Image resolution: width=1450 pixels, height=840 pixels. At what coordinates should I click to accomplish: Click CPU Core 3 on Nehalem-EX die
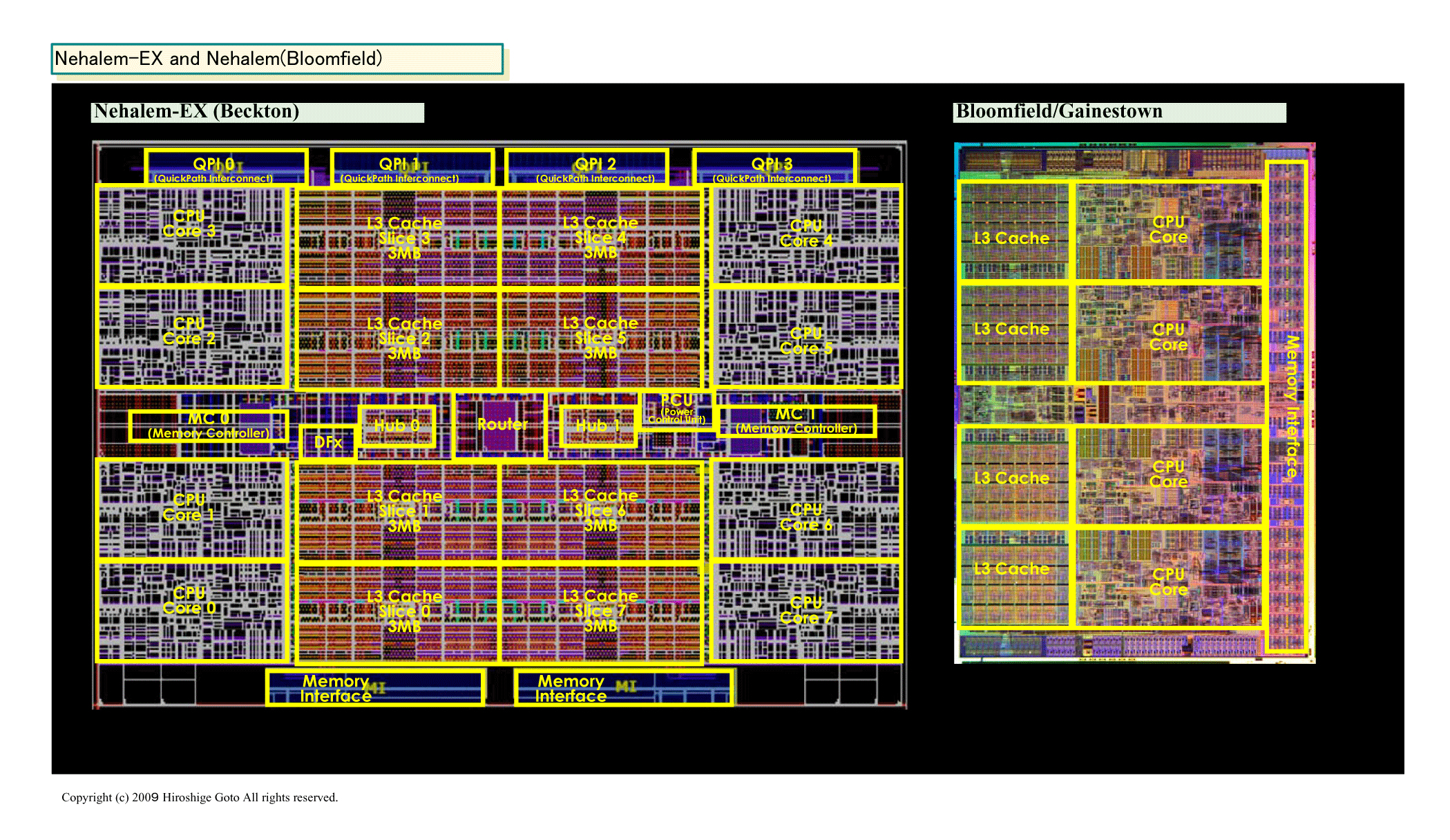point(191,235)
